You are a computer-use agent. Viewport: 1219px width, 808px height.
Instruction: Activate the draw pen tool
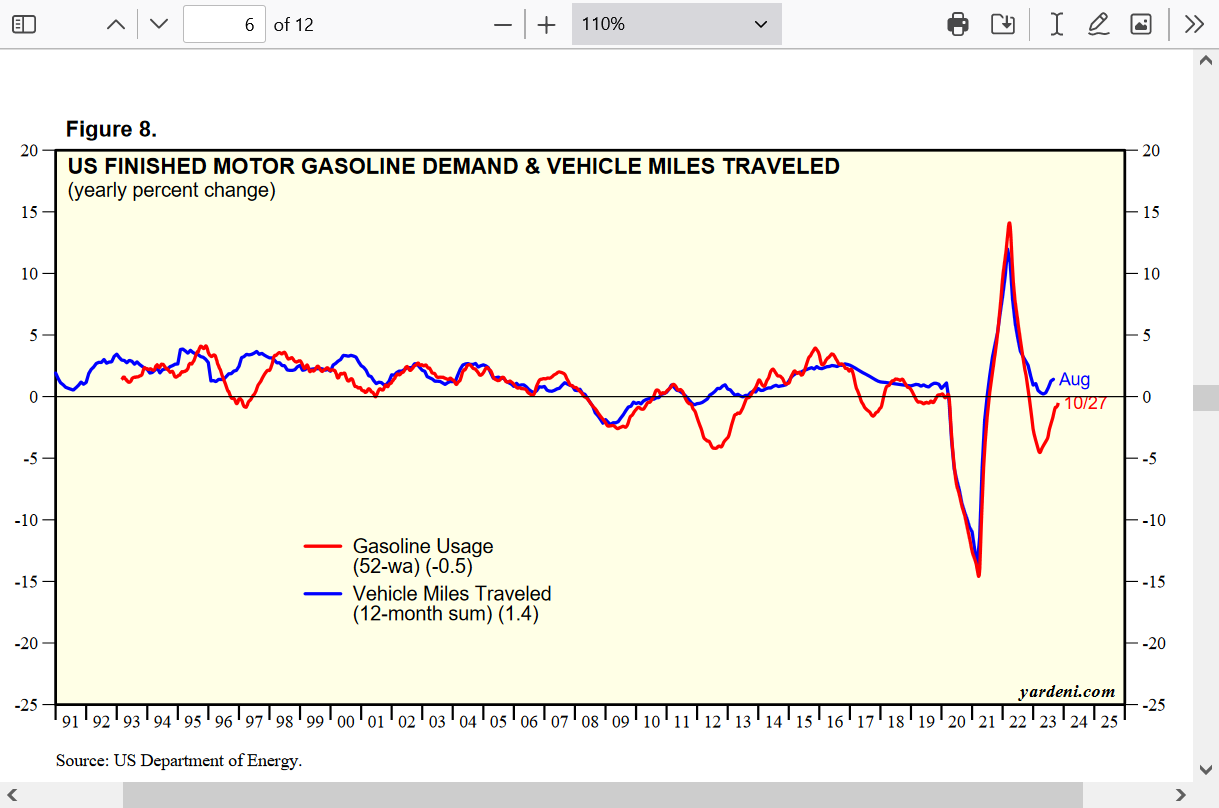pos(1098,24)
